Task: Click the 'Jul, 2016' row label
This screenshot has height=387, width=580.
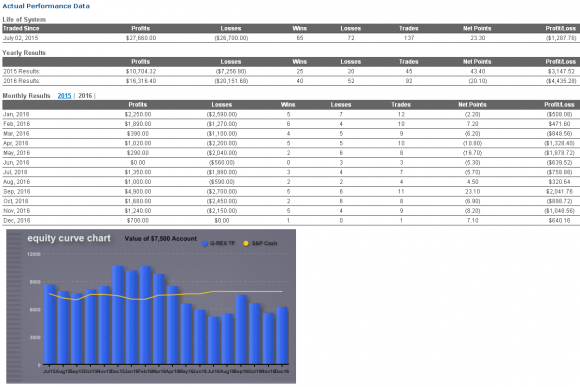Action: click(15, 172)
